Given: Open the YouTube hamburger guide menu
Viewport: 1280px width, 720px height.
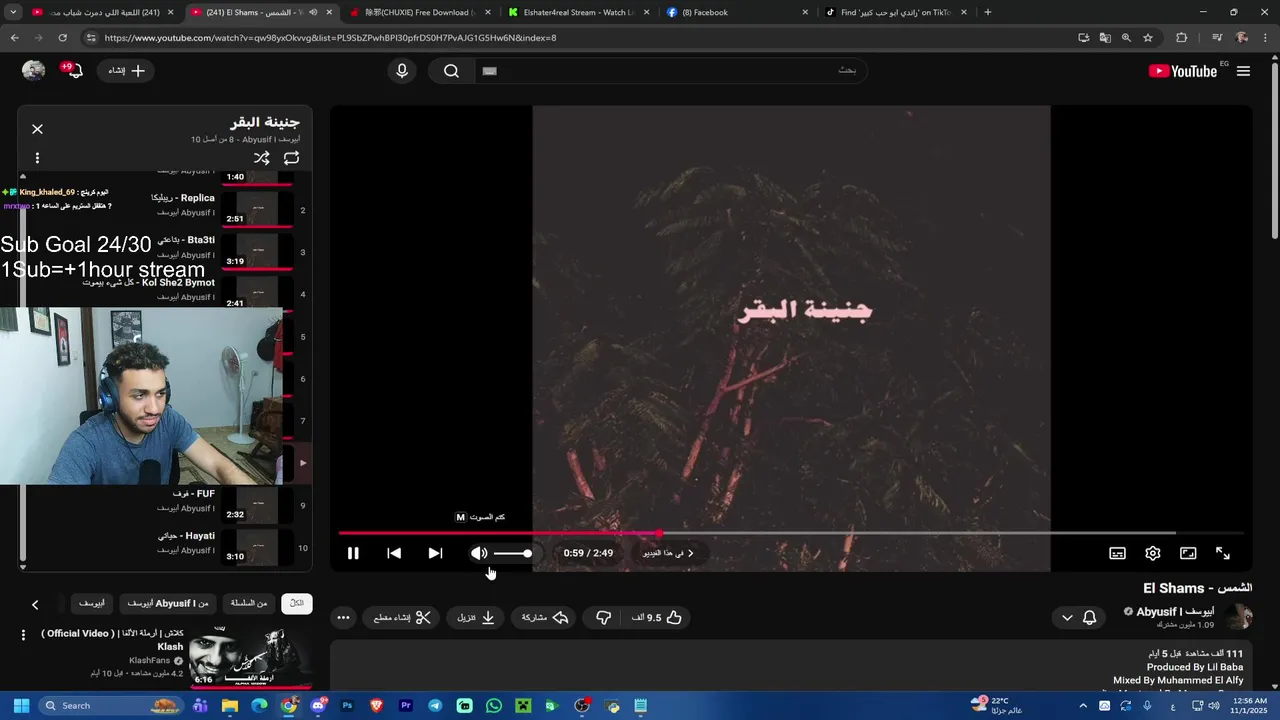Looking at the screenshot, I should pos(1243,71).
